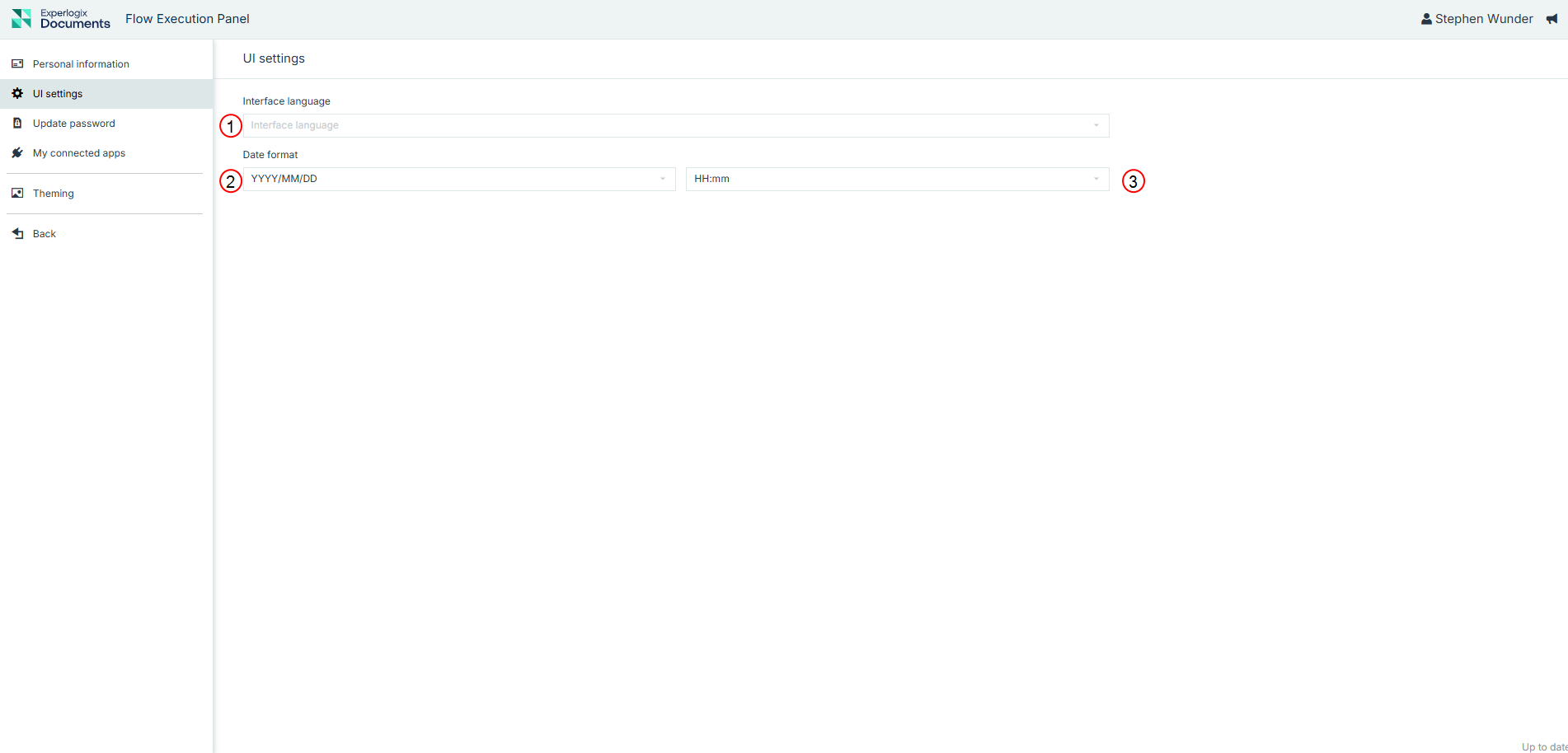The height and width of the screenshot is (753, 1568).
Task: Open the HH:mm time format dropdown
Action: coord(898,179)
